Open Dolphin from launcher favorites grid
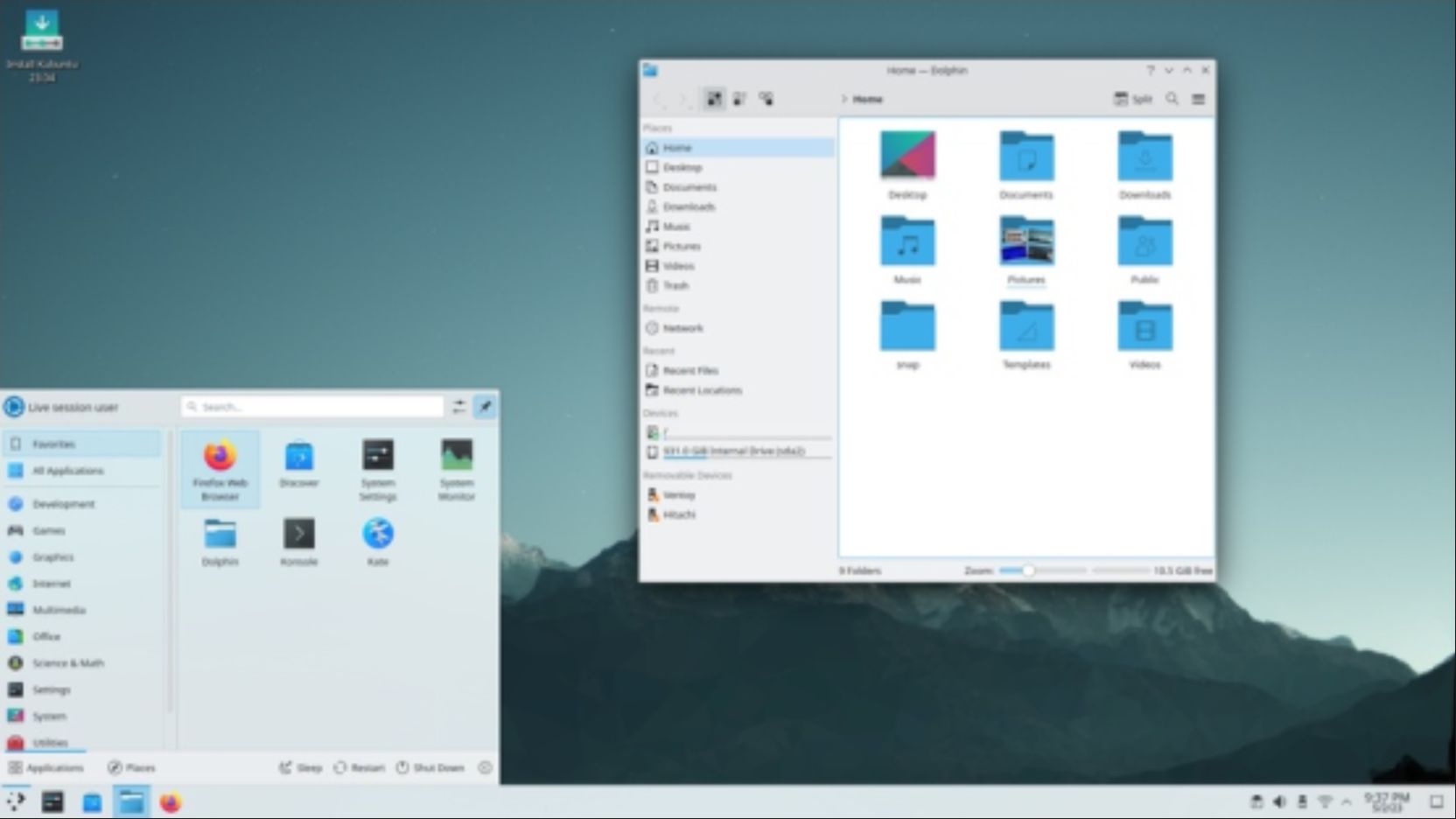Viewport: 1456px width, 819px height. (220, 542)
